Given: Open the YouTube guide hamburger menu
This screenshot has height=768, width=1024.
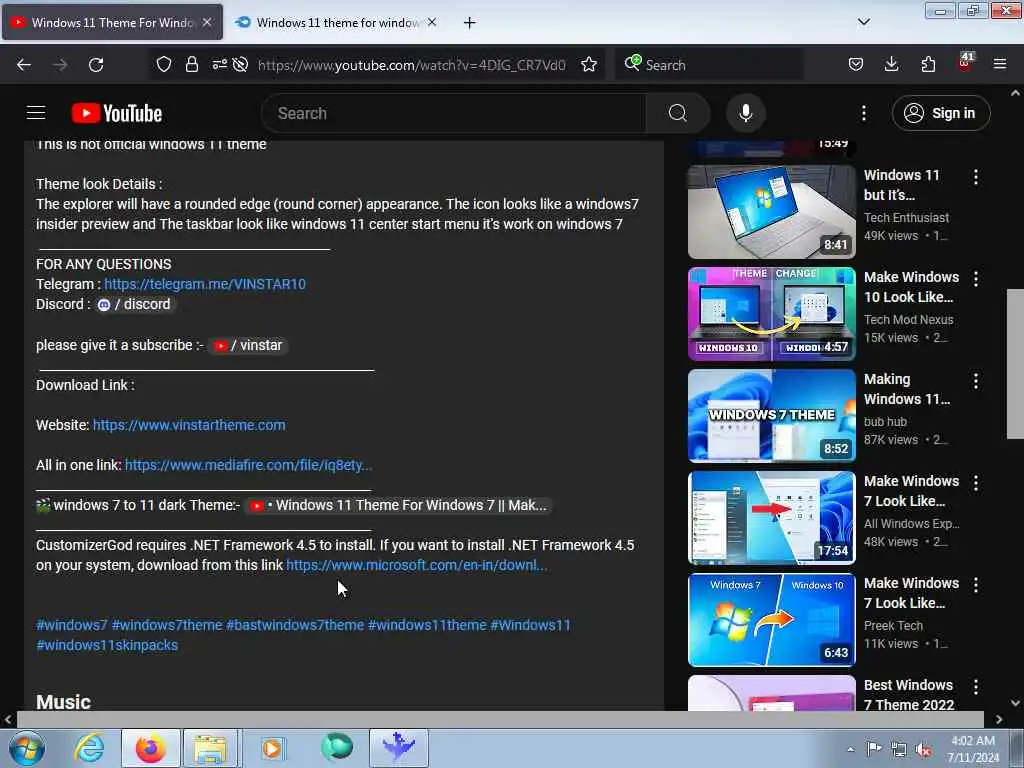Looking at the screenshot, I should click(x=36, y=113).
